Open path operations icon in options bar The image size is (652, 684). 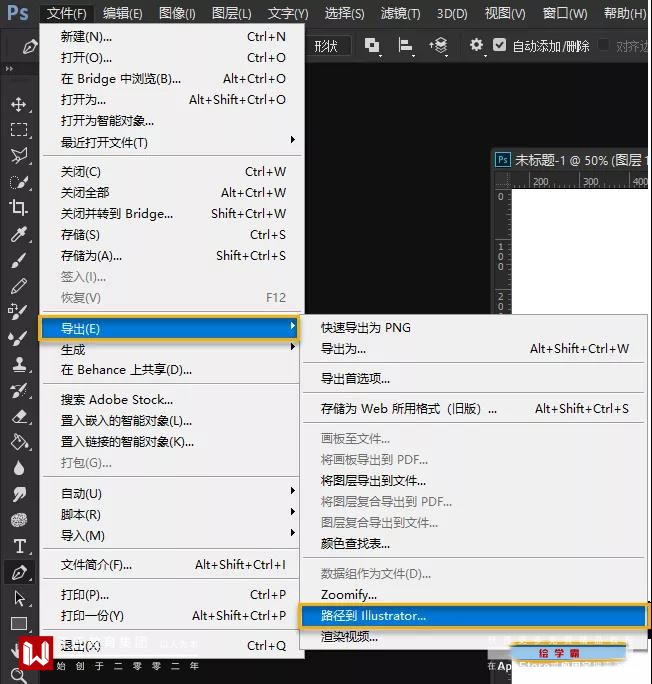pos(372,45)
